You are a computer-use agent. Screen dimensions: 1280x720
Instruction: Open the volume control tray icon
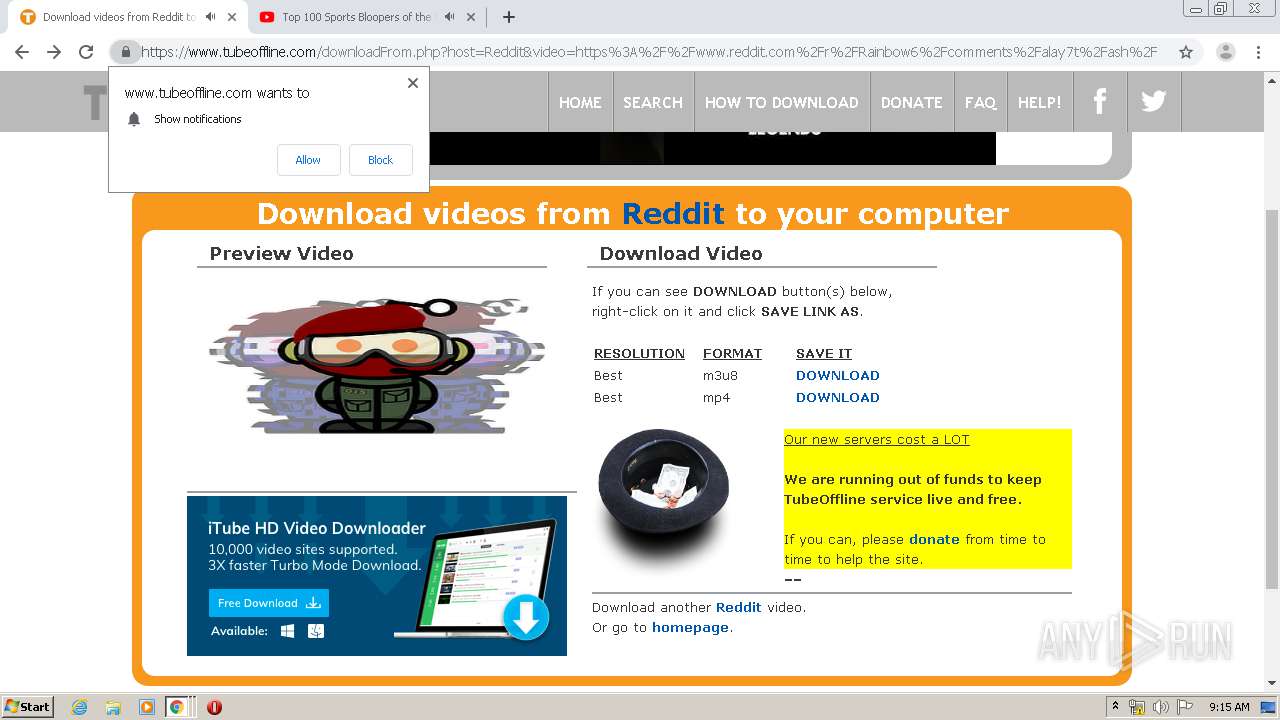[1161, 707]
